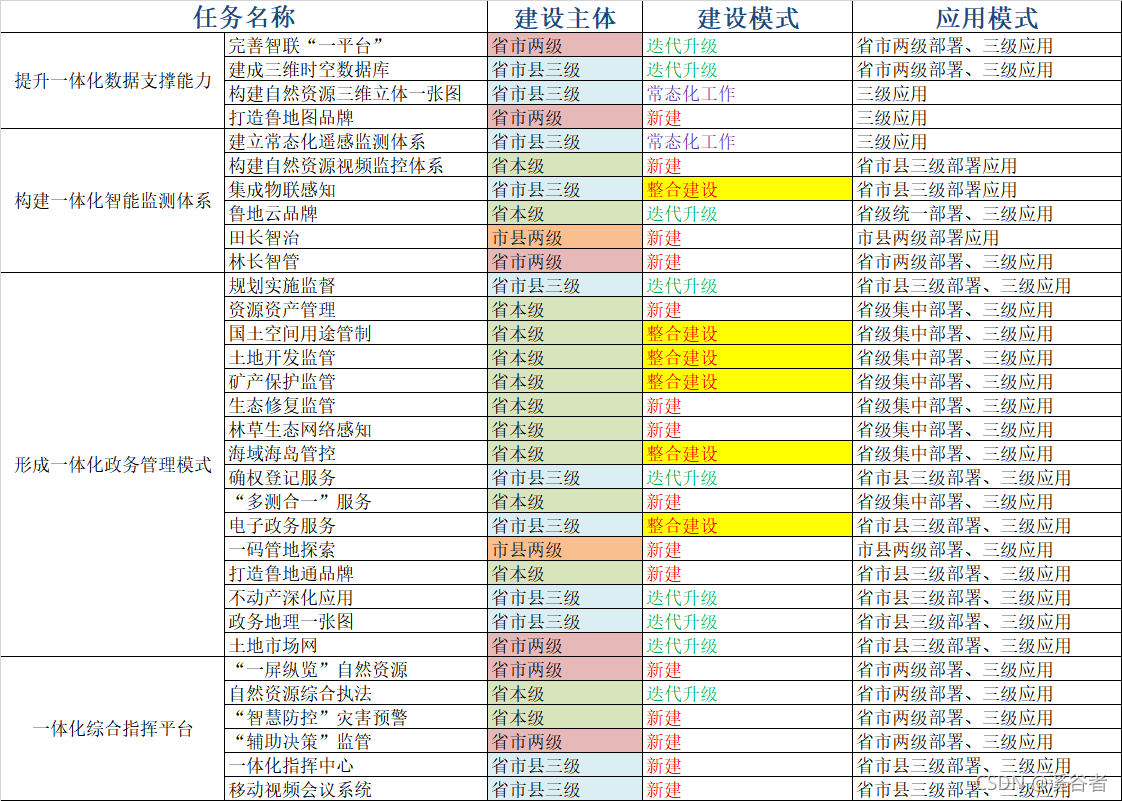This screenshot has height=801, width=1122.
Task: Select the task cell 田长智治
Action: coord(356,237)
